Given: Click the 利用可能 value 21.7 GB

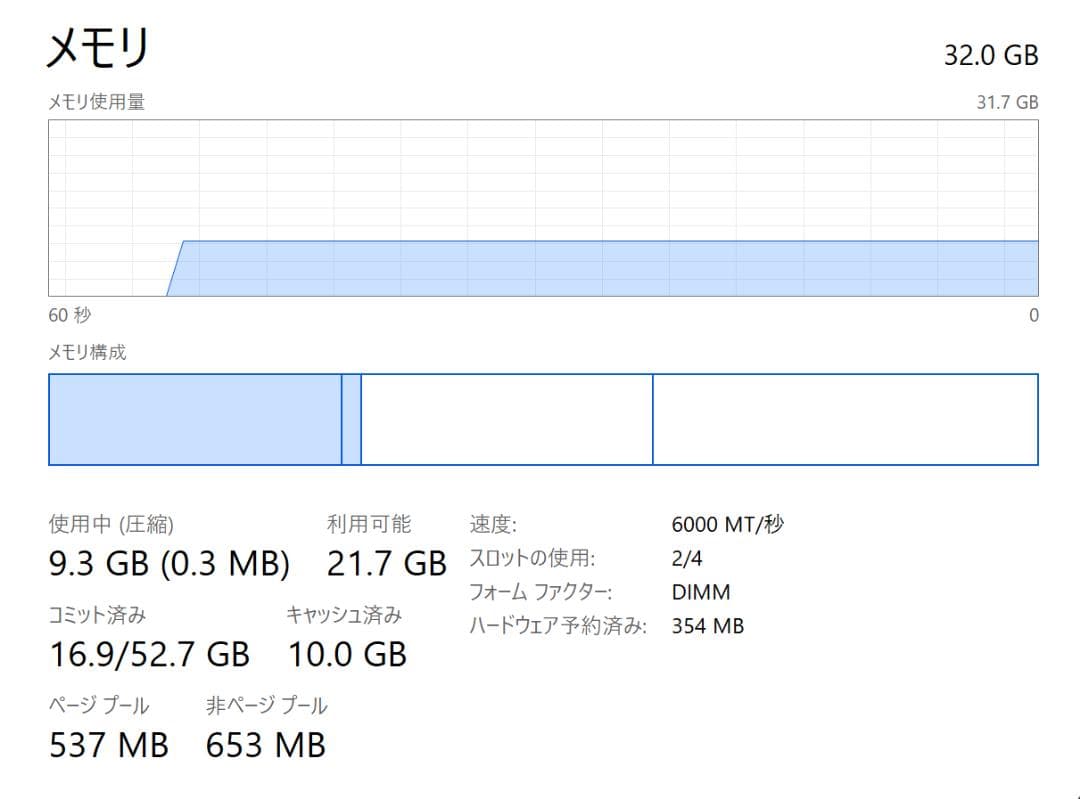Looking at the screenshot, I should click(x=386, y=563).
